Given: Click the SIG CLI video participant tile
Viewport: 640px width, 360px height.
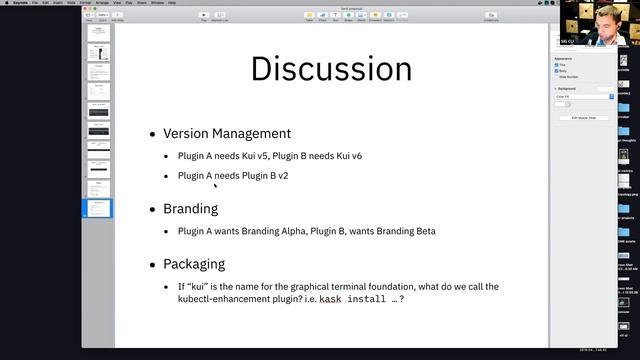Looking at the screenshot, I should [599, 22].
